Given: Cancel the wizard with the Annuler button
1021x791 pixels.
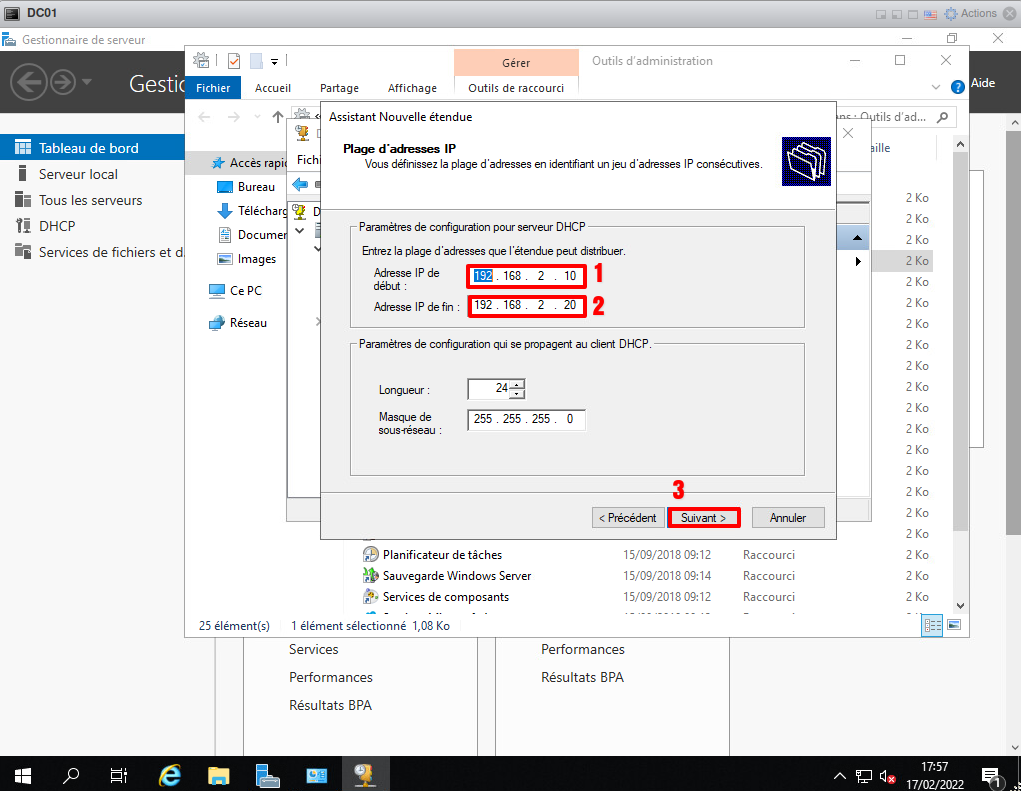Looking at the screenshot, I should (x=788, y=518).
